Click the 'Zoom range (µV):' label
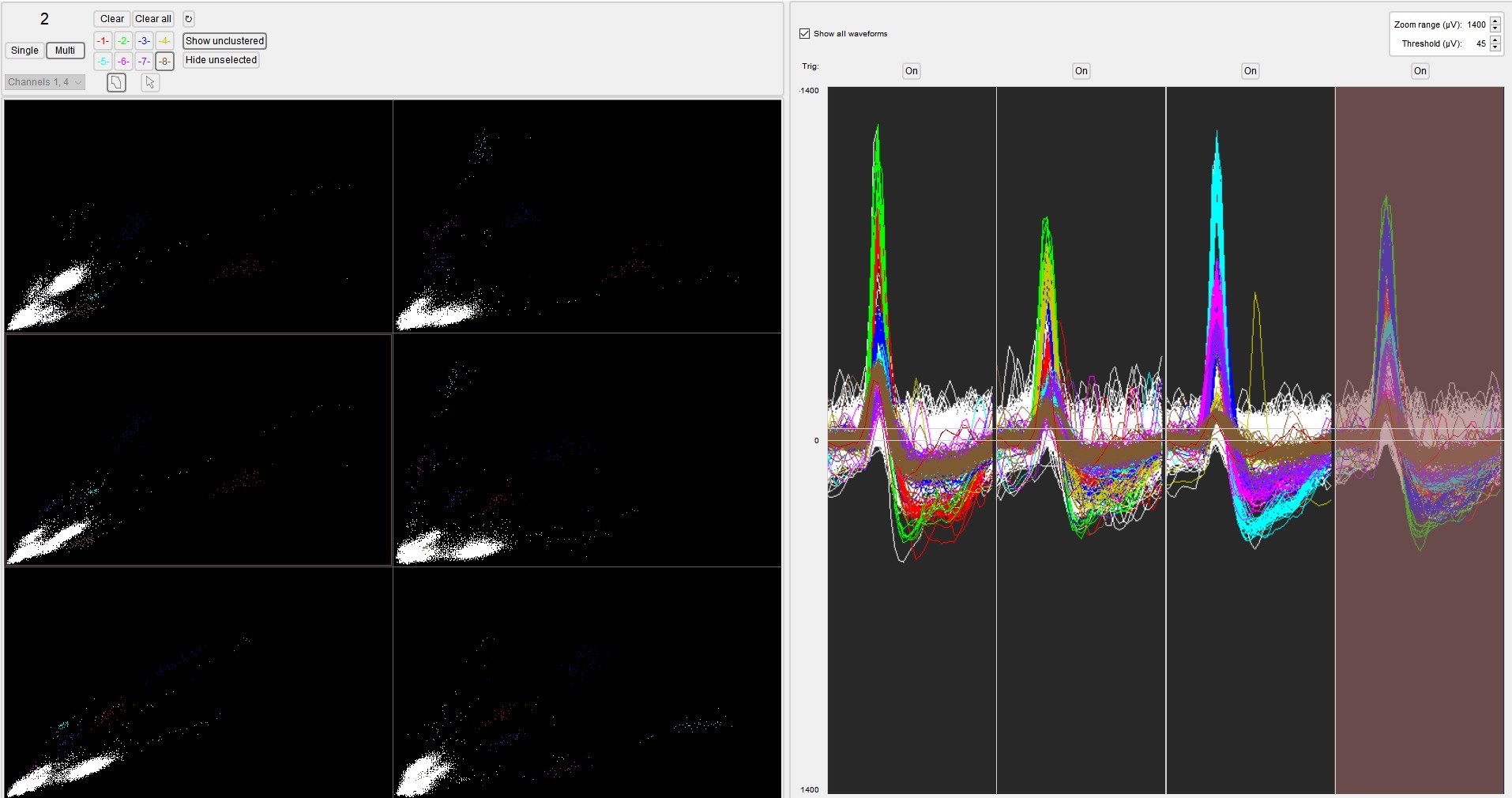This screenshot has width=1512, height=798. (1427, 24)
